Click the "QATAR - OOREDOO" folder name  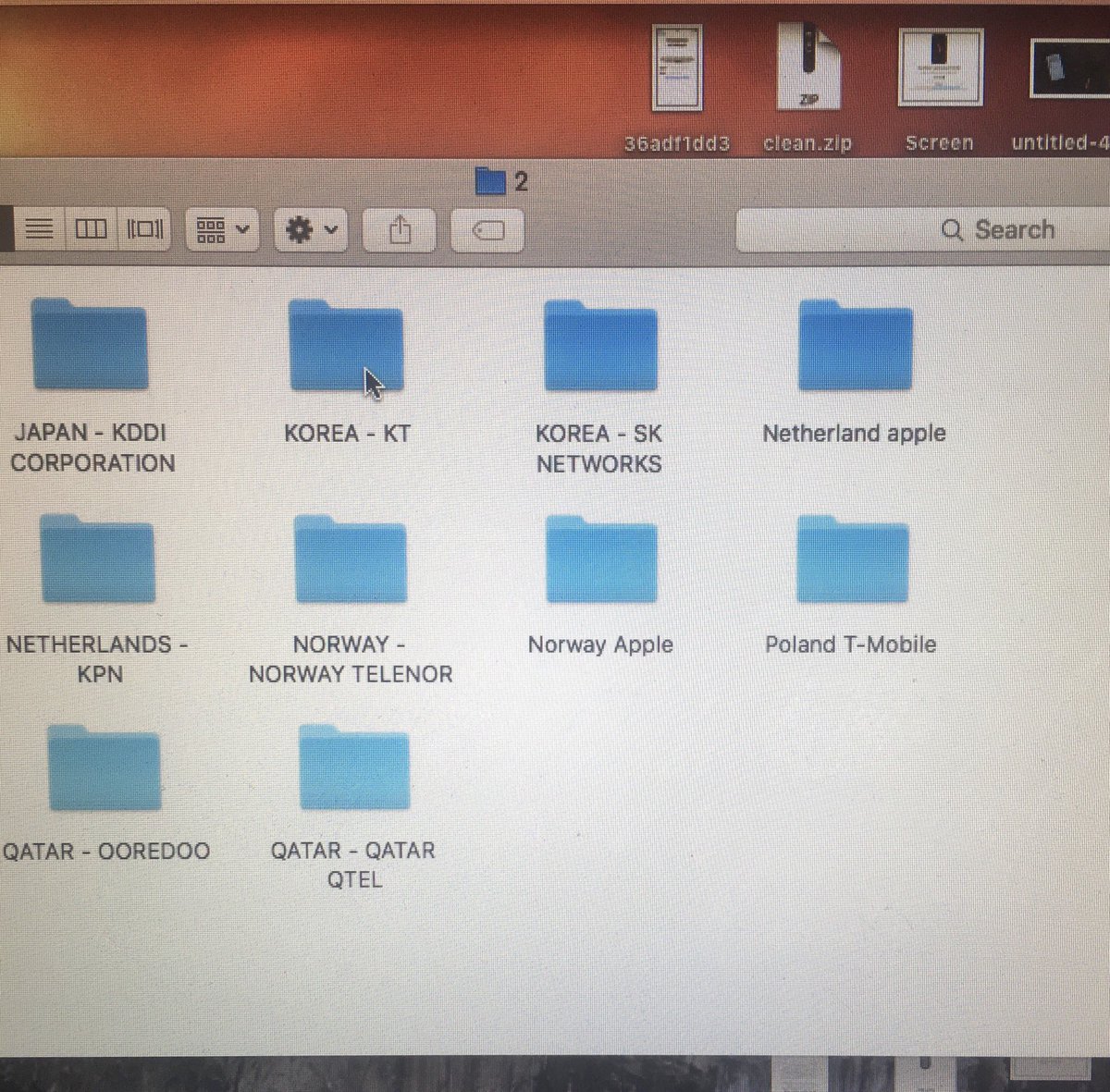(105, 851)
